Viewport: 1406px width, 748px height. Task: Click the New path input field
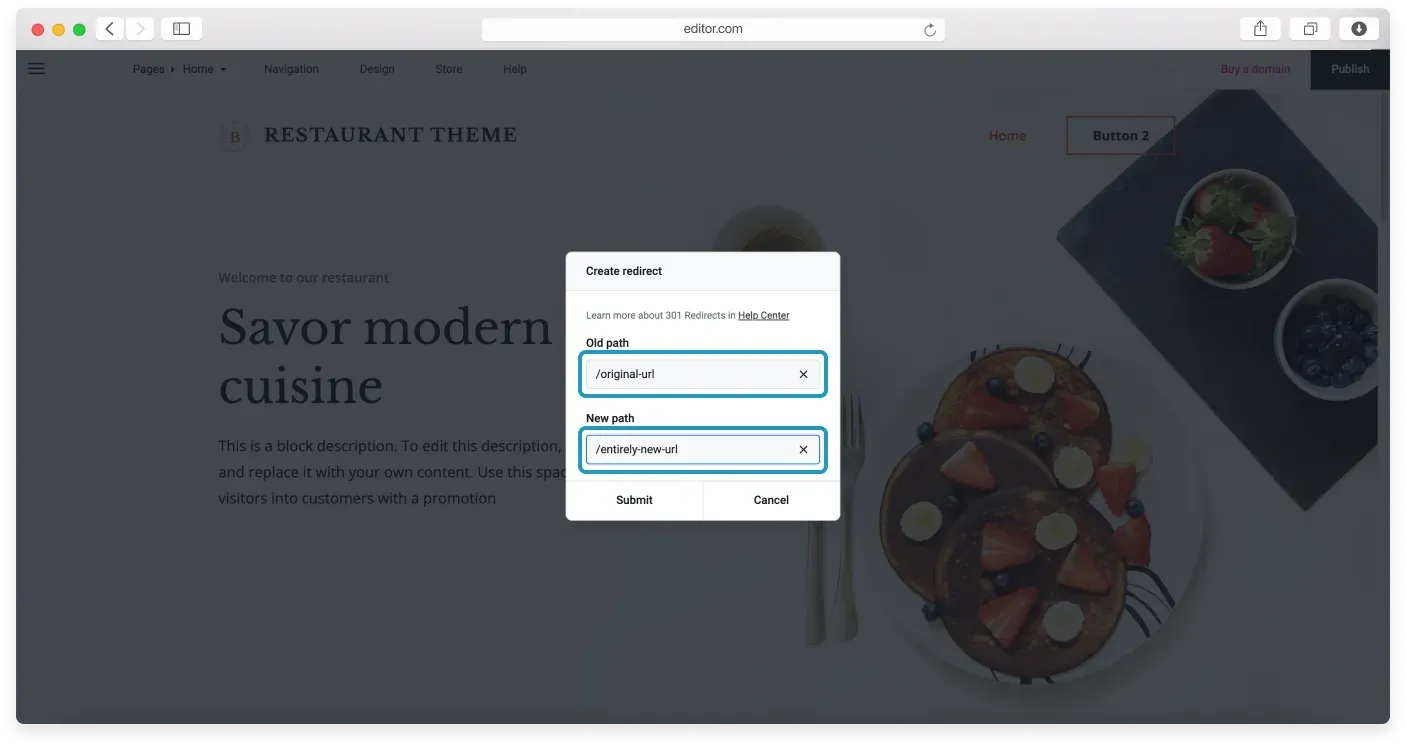click(703, 450)
